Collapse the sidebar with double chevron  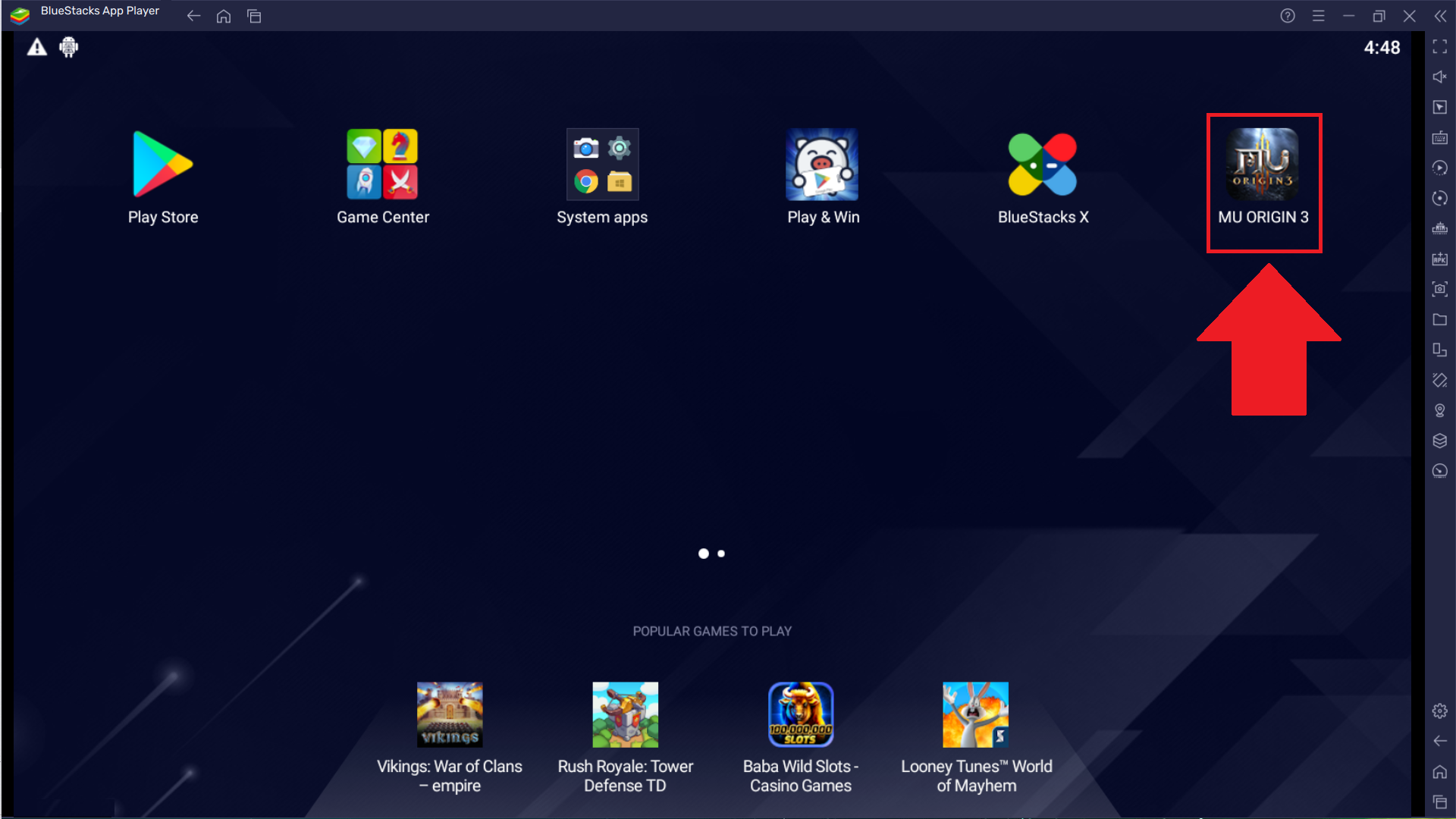click(x=1440, y=16)
